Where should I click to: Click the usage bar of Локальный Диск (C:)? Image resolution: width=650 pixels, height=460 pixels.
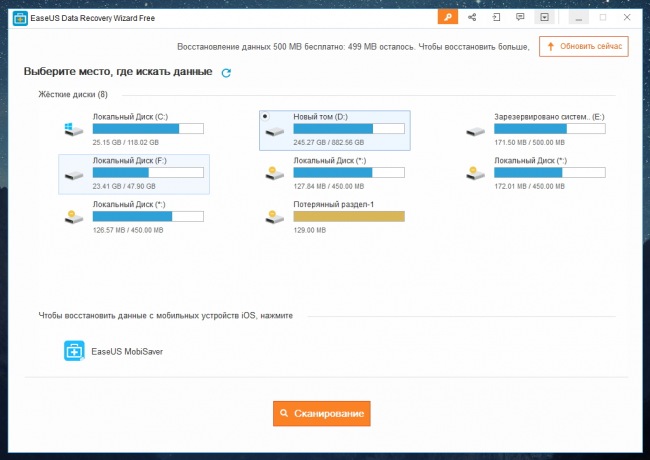tap(148, 128)
